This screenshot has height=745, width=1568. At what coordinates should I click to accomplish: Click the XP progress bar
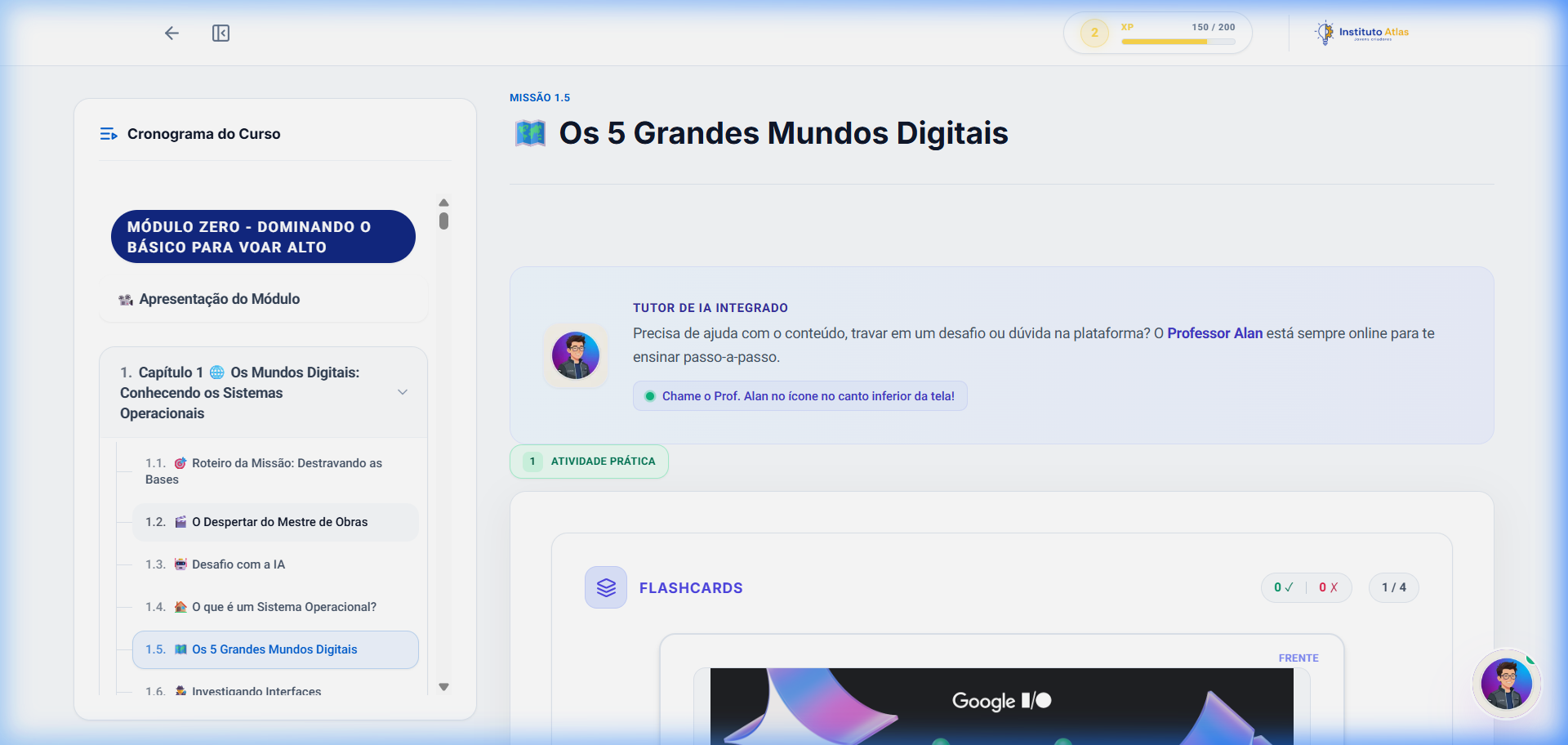[x=1178, y=42]
